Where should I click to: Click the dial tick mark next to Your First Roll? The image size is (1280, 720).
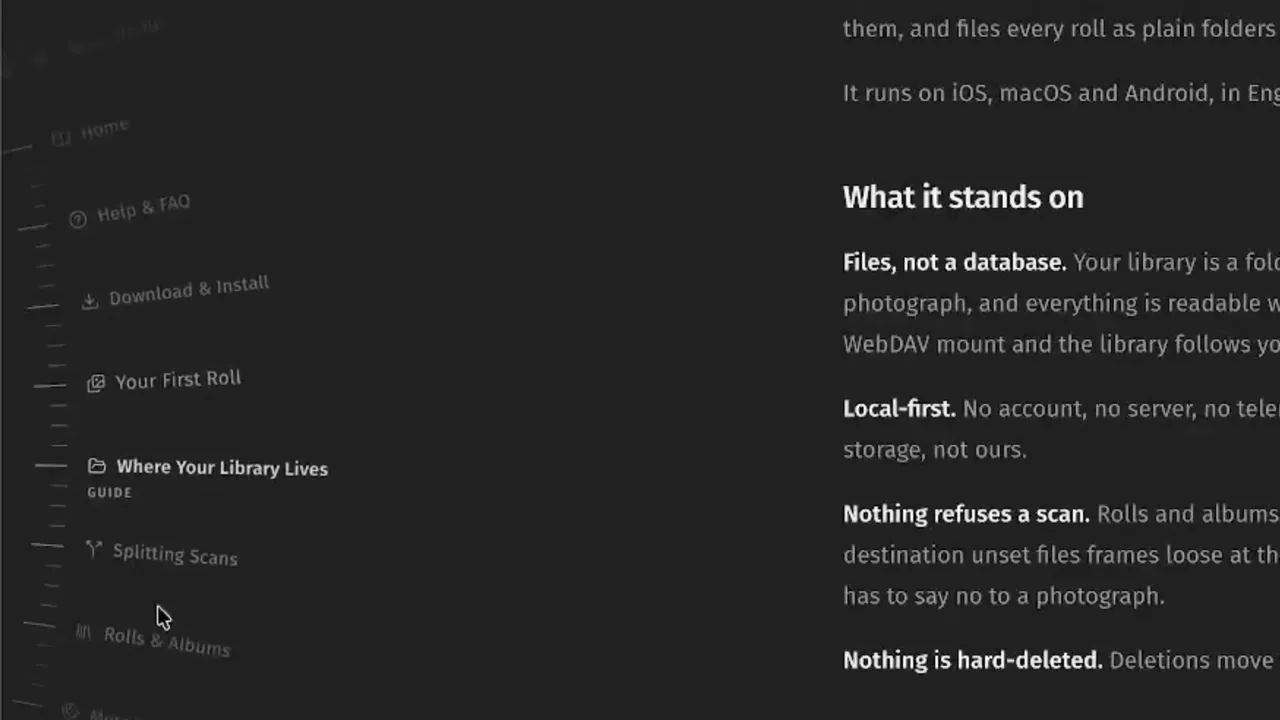pyautogui.click(x=50, y=385)
